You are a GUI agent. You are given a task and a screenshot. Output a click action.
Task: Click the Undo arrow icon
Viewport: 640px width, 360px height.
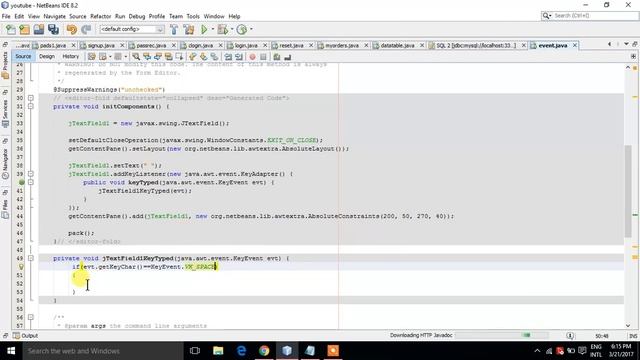(72, 29)
